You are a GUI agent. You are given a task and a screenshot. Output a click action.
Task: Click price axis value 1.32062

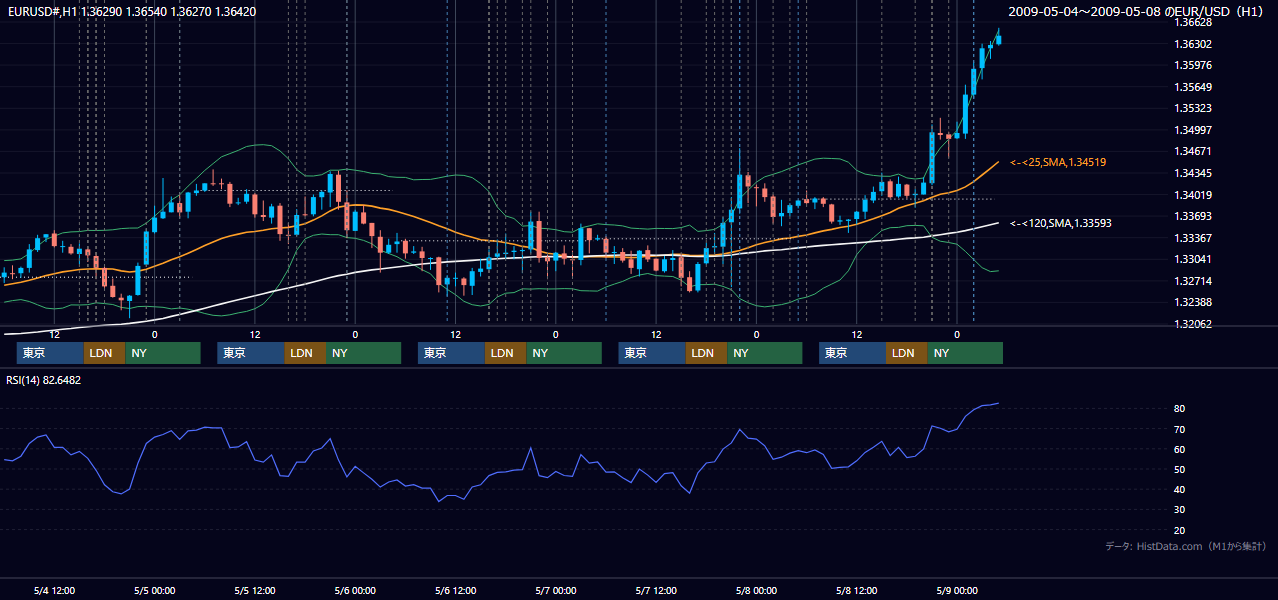(x=1193, y=324)
